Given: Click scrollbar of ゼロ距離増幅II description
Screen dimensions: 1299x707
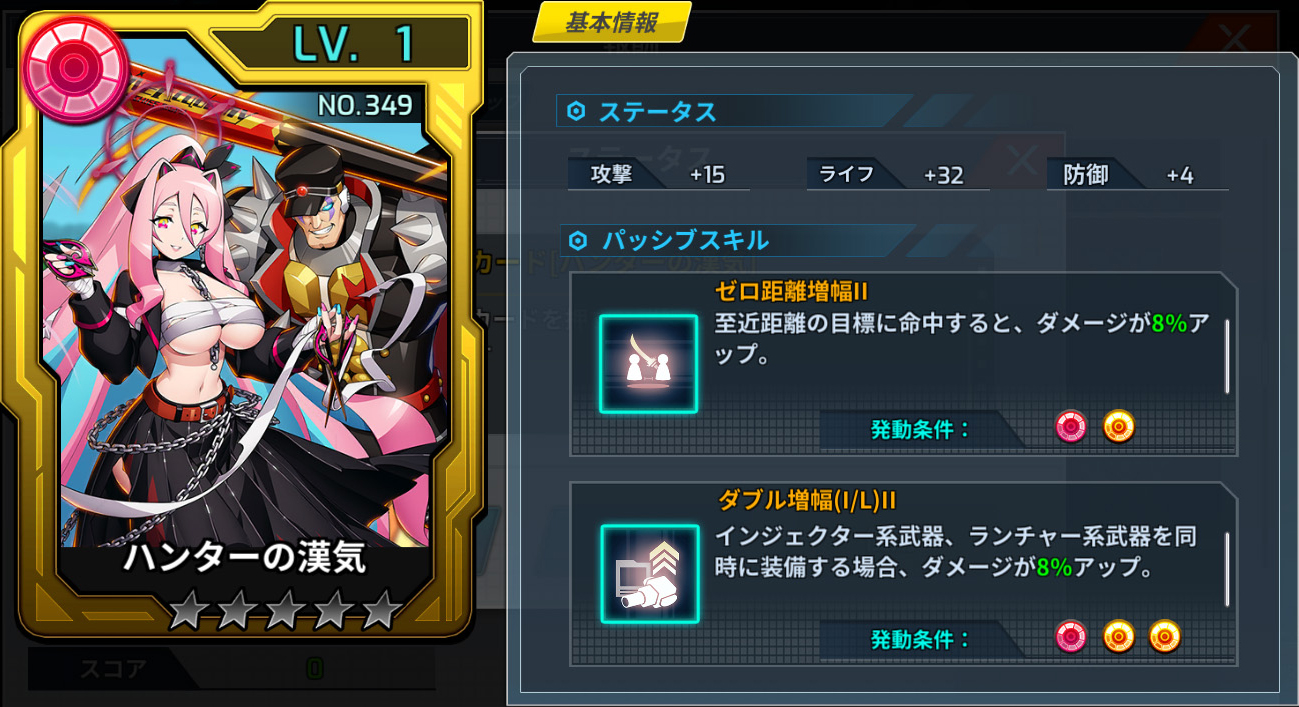Looking at the screenshot, I should coord(1227,357).
